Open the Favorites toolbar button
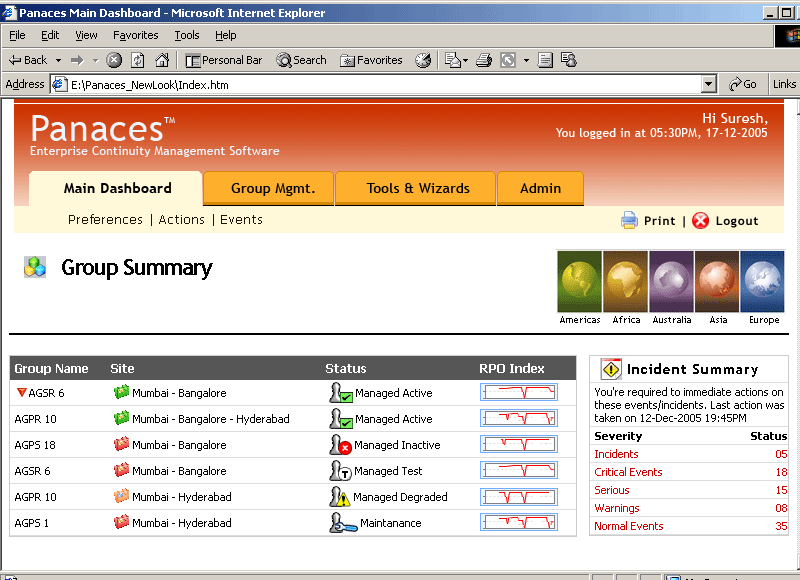 [371, 60]
